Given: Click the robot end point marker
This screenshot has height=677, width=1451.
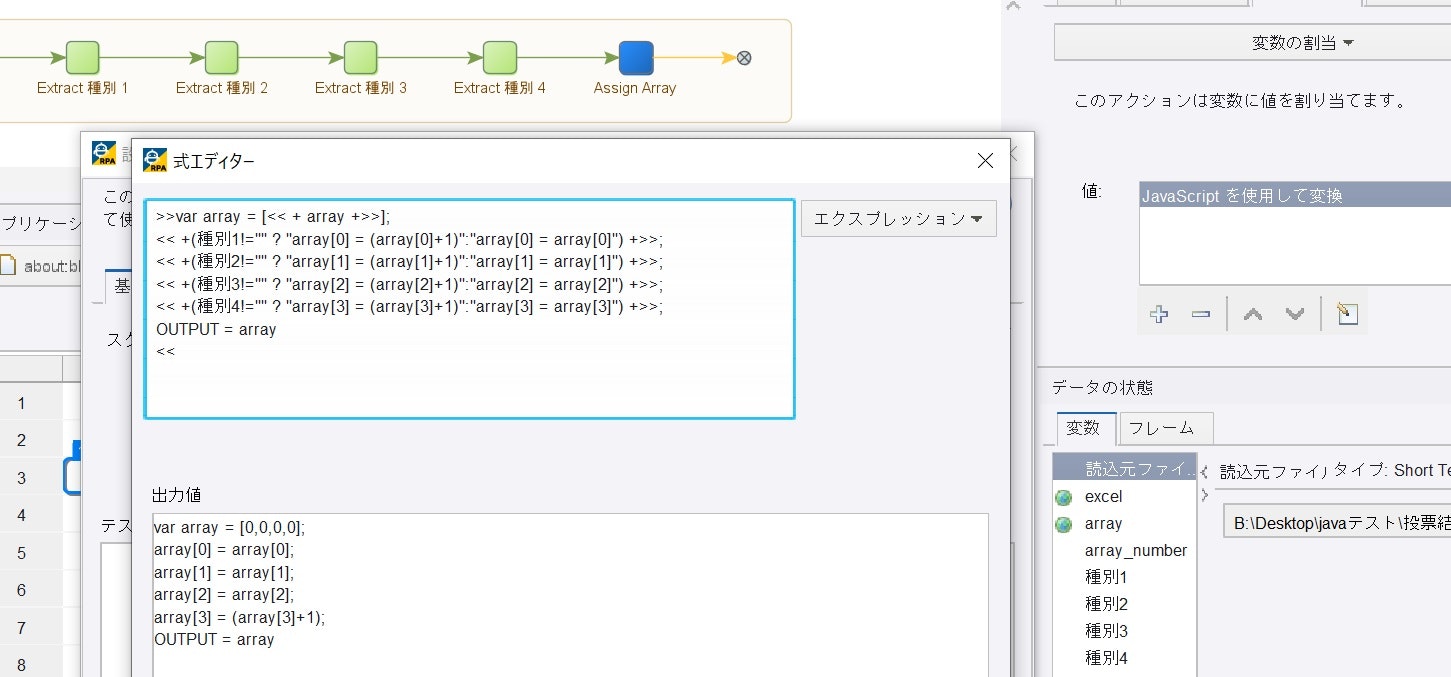Looking at the screenshot, I should point(744,58).
